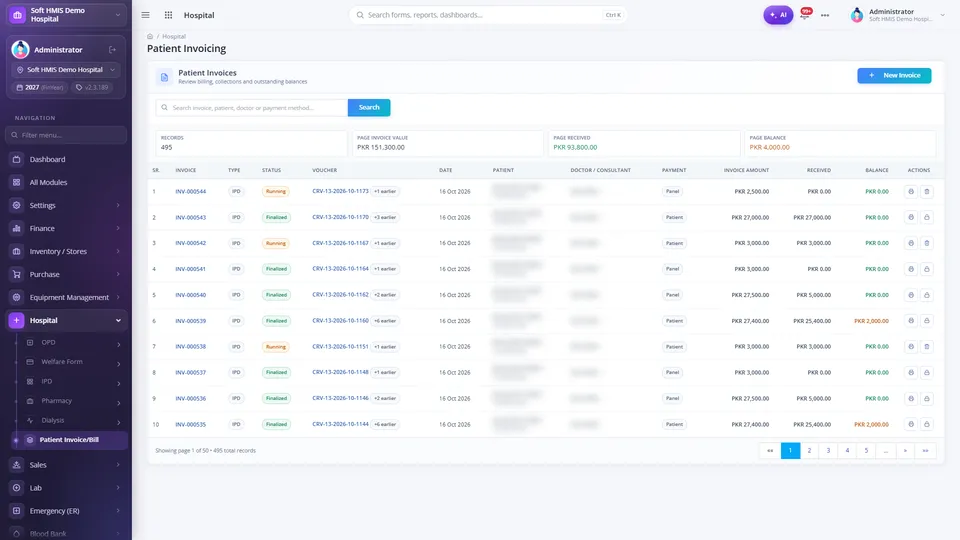960x540 pixels.
Task: Collapse the Hospital menu section
Action: coord(66,320)
